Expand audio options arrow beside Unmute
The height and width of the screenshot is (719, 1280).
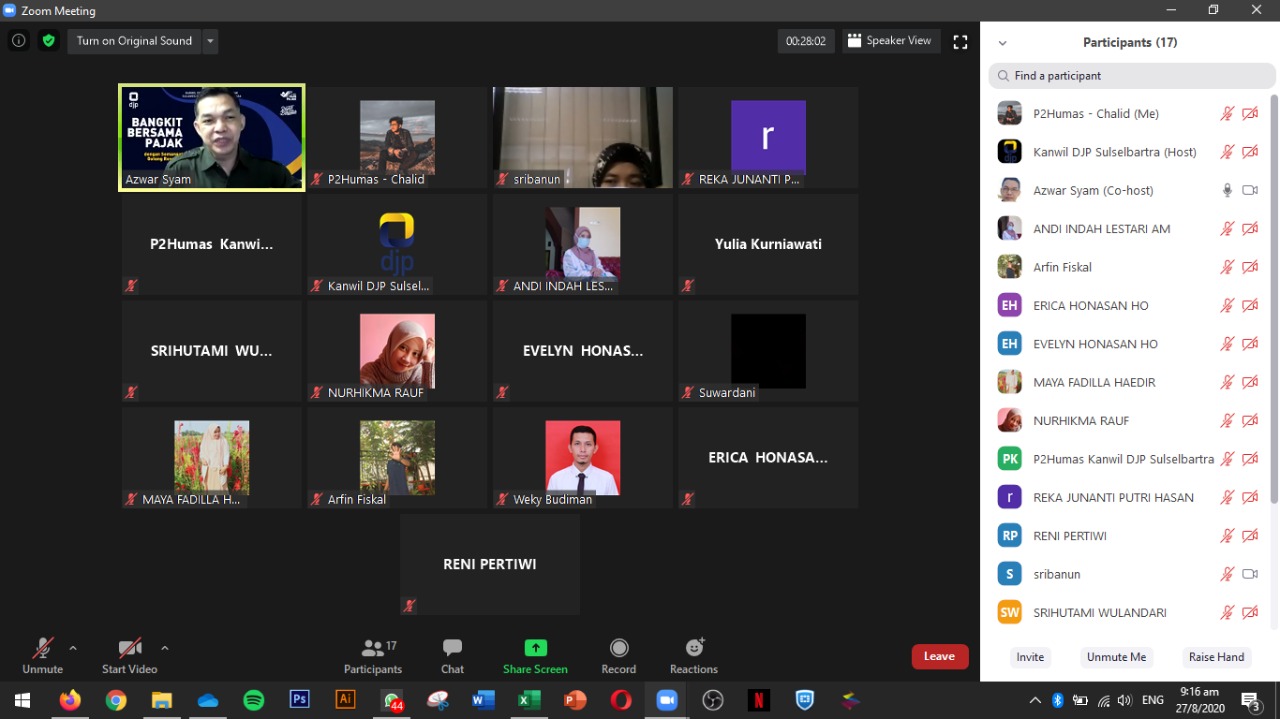(x=73, y=648)
